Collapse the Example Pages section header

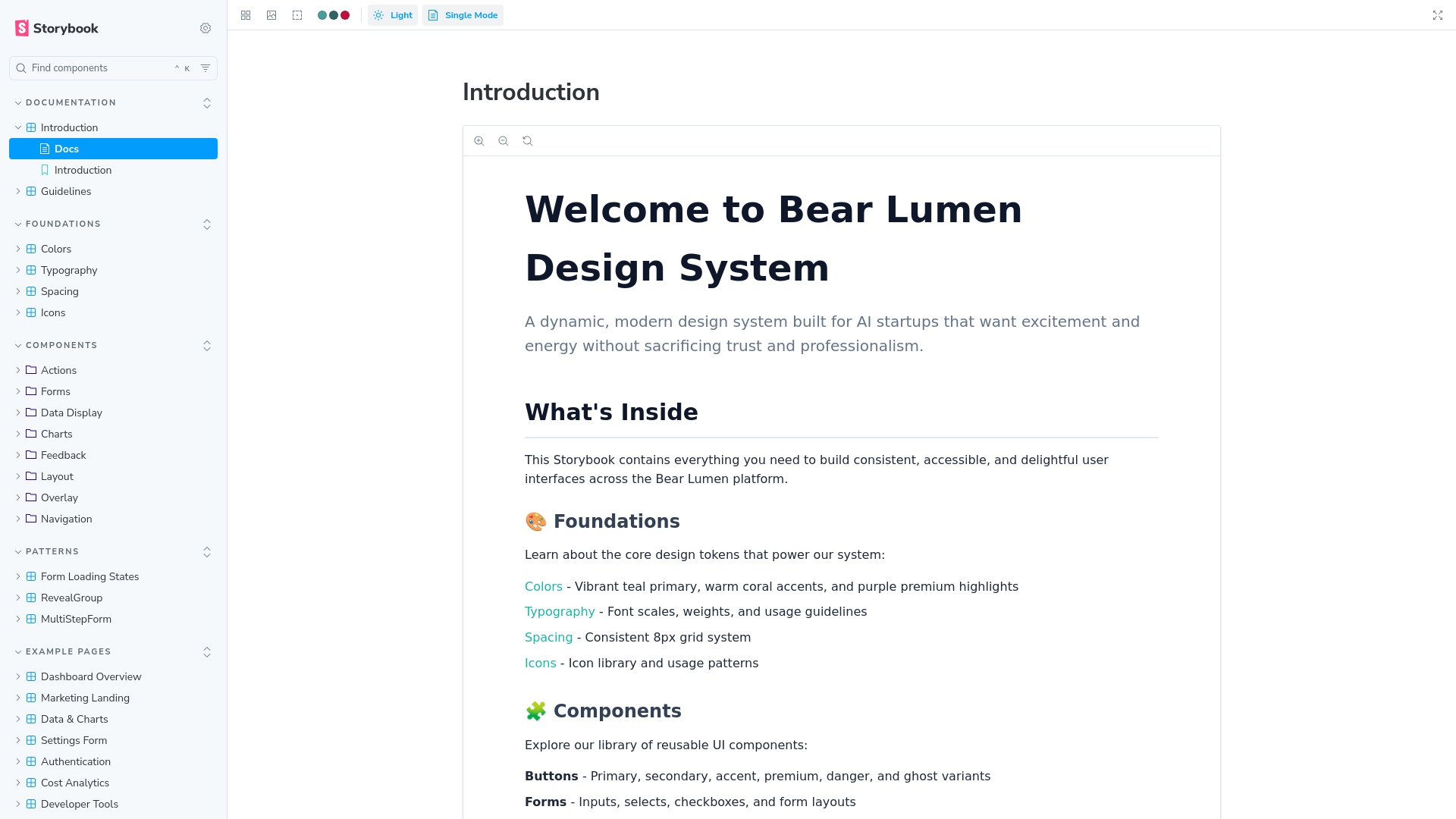(63, 652)
